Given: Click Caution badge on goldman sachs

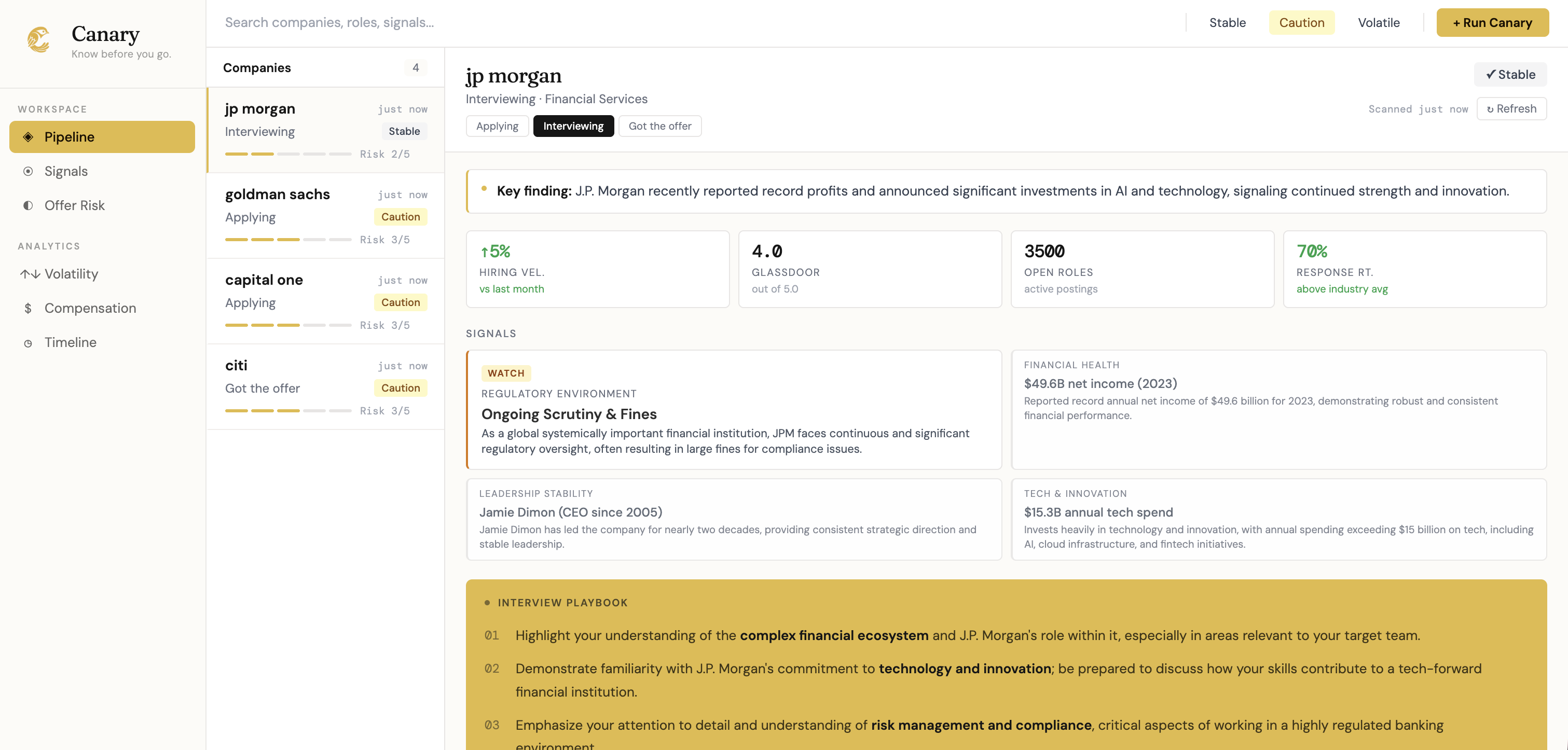Looking at the screenshot, I should pyautogui.click(x=401, y=217).
